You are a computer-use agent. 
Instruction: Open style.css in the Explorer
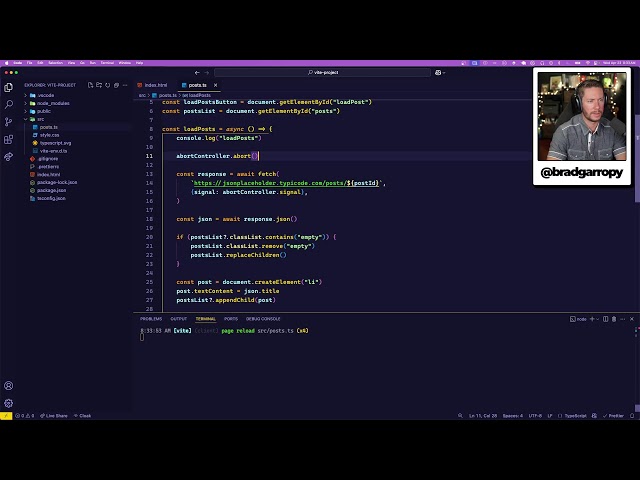(x=49, y=135)
